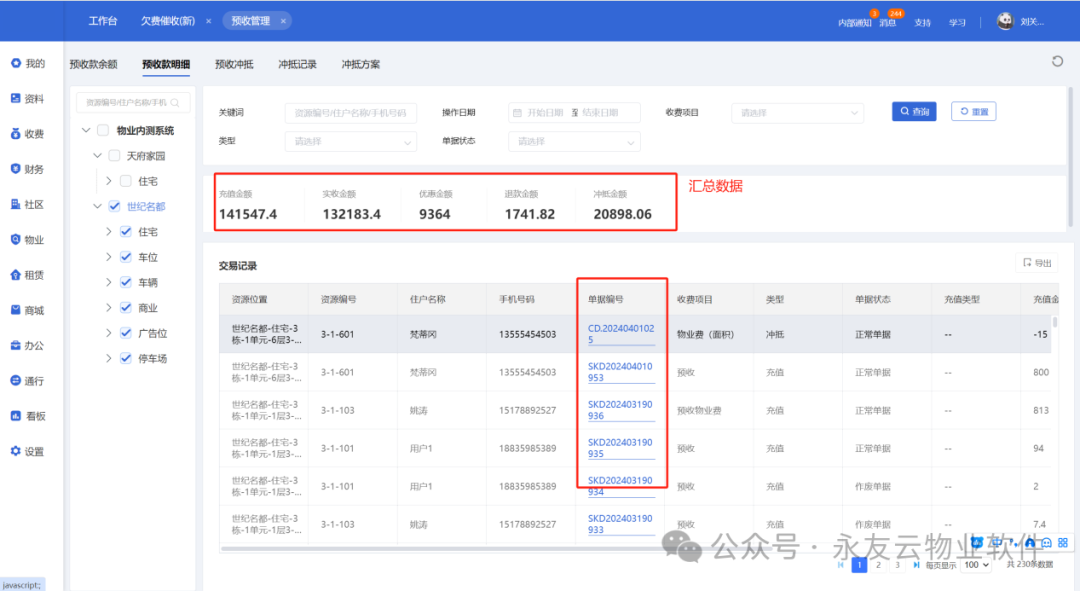Image resolution: width=1080 pixels, height=591 pixels.
Task: Open 物业 sidebar module
Action: coord(28,240)
